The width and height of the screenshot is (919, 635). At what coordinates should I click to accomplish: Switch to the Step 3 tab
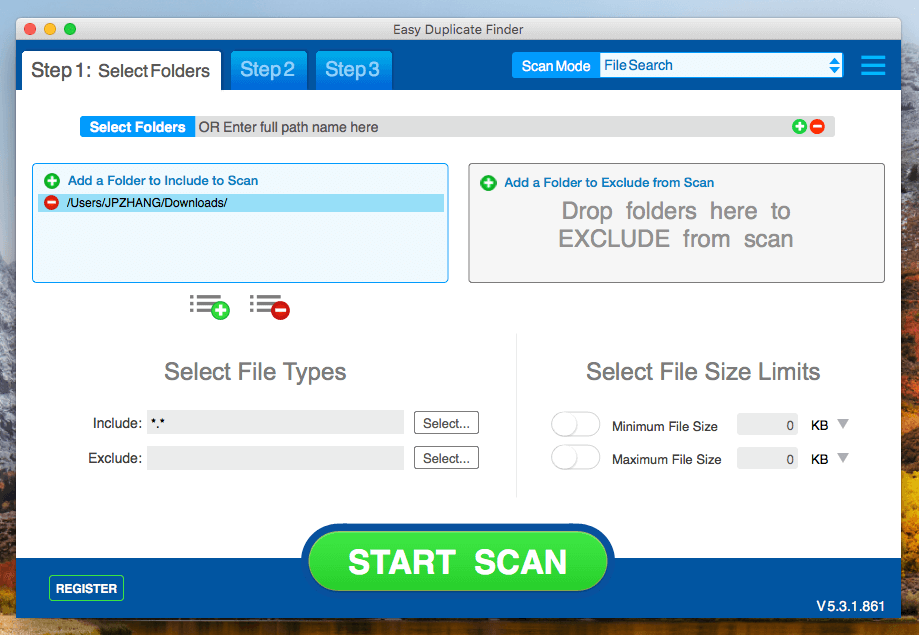[x=353, y=70]
